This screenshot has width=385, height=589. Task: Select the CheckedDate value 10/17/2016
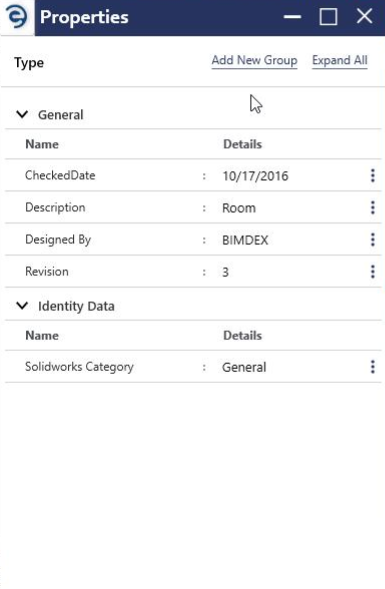[255, 176]
